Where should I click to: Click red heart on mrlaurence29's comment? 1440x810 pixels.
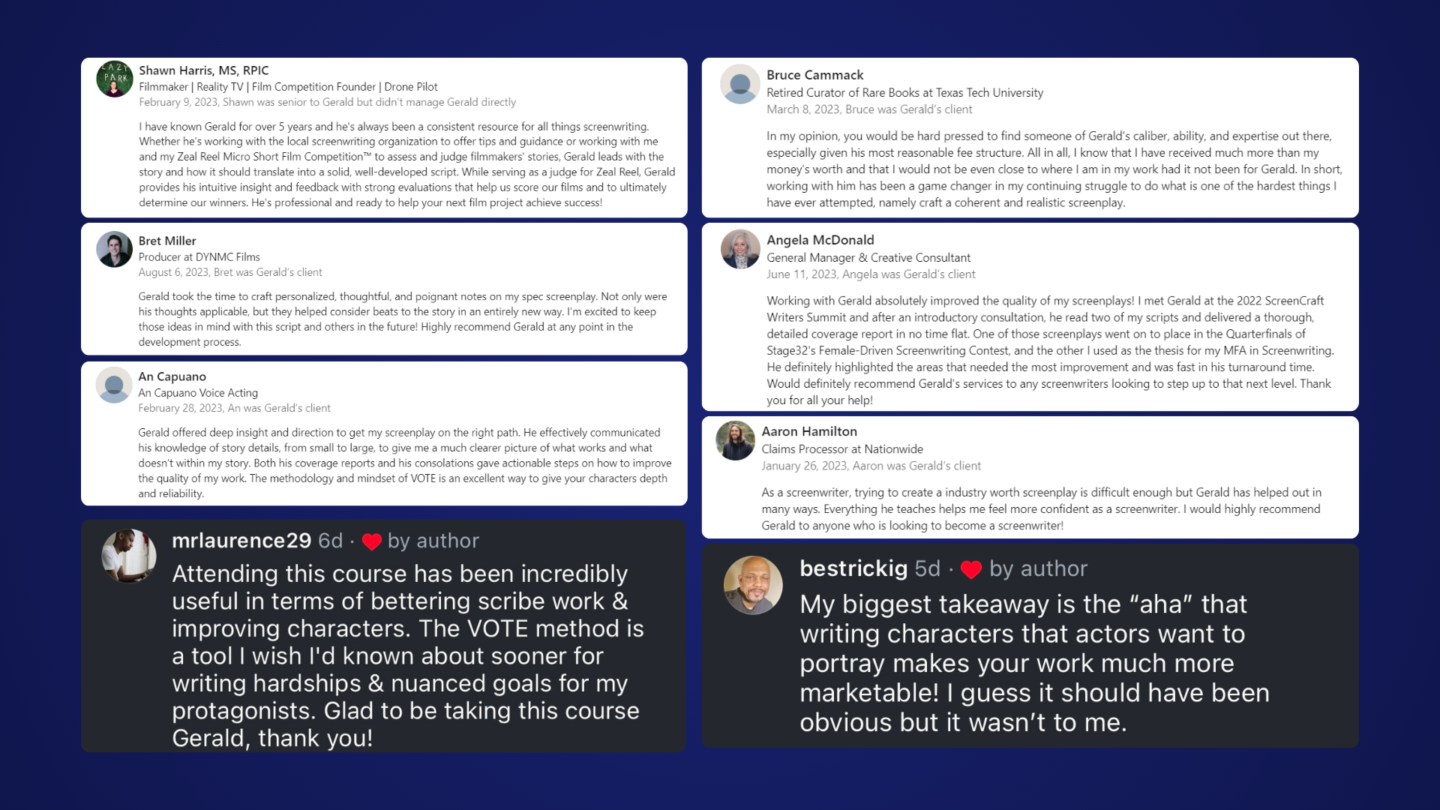click(x=372, y=542)
